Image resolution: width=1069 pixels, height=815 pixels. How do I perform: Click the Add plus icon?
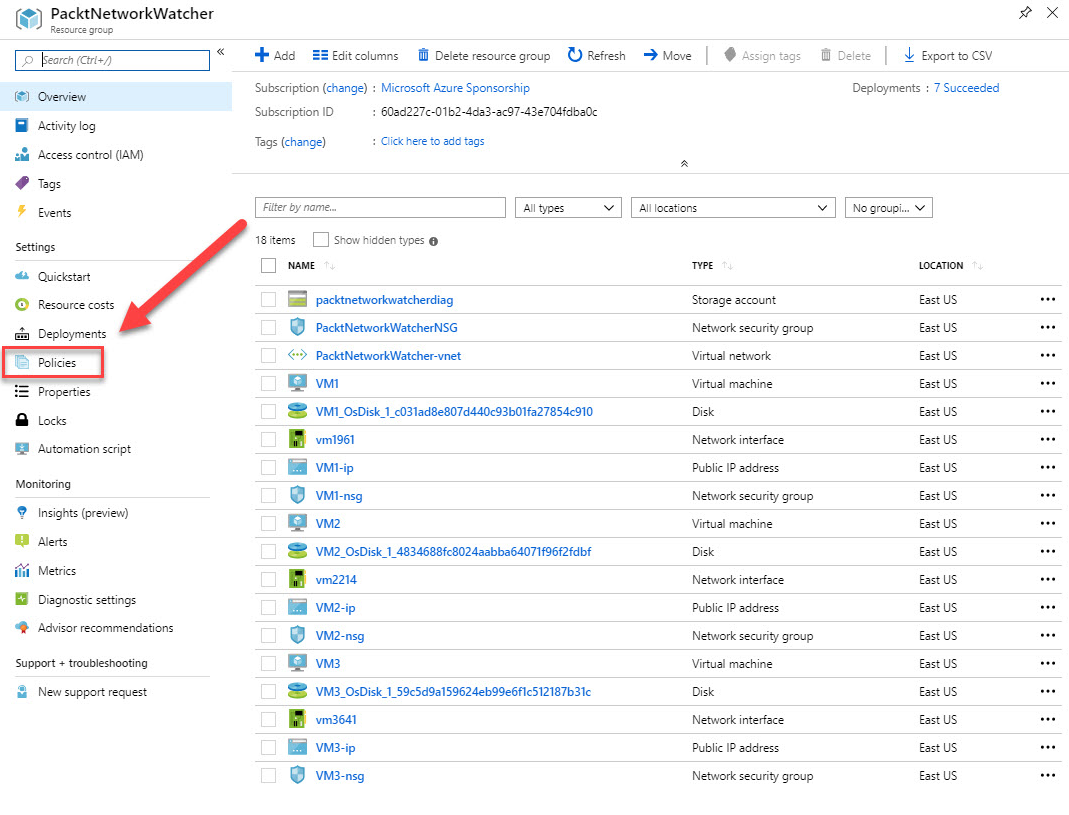coord(262,55)
